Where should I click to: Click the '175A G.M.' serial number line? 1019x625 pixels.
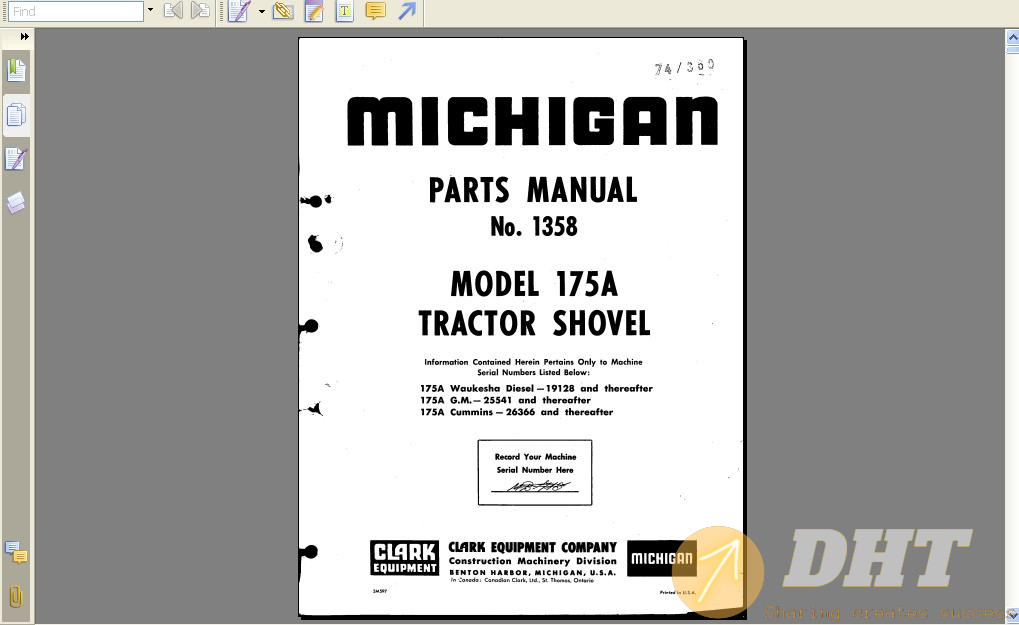click(506, 400)
